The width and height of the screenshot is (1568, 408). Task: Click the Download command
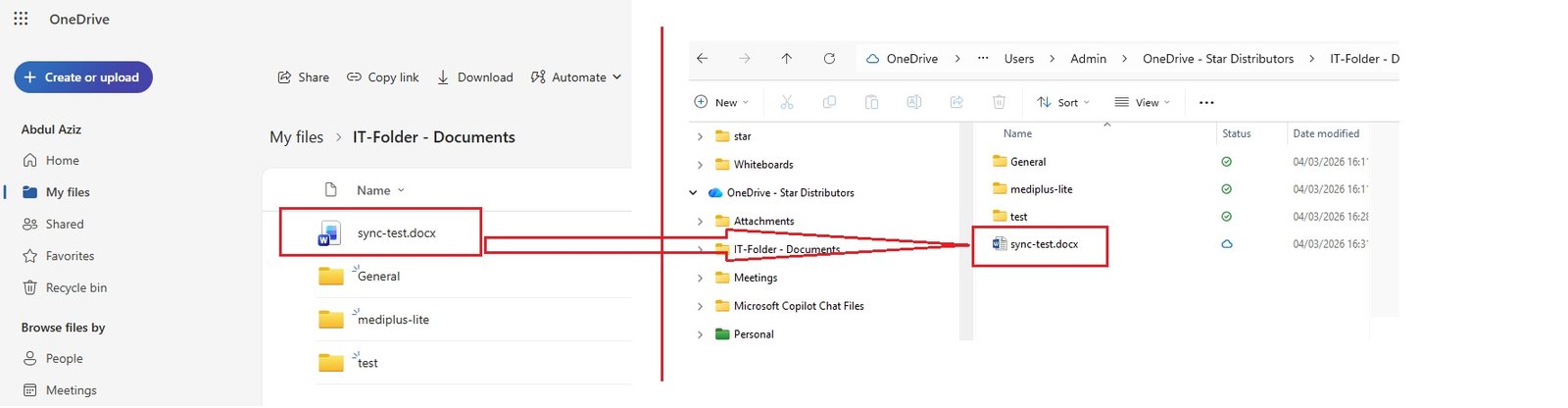tap(475, 77)
